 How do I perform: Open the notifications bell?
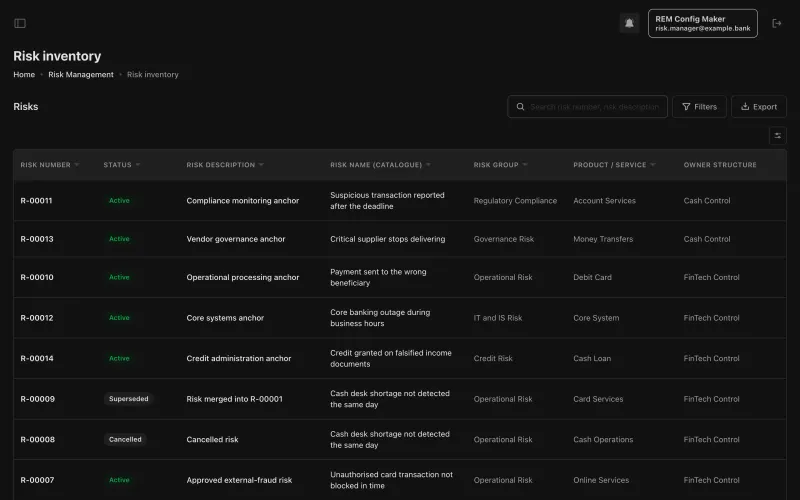click(x=629, y=23)
